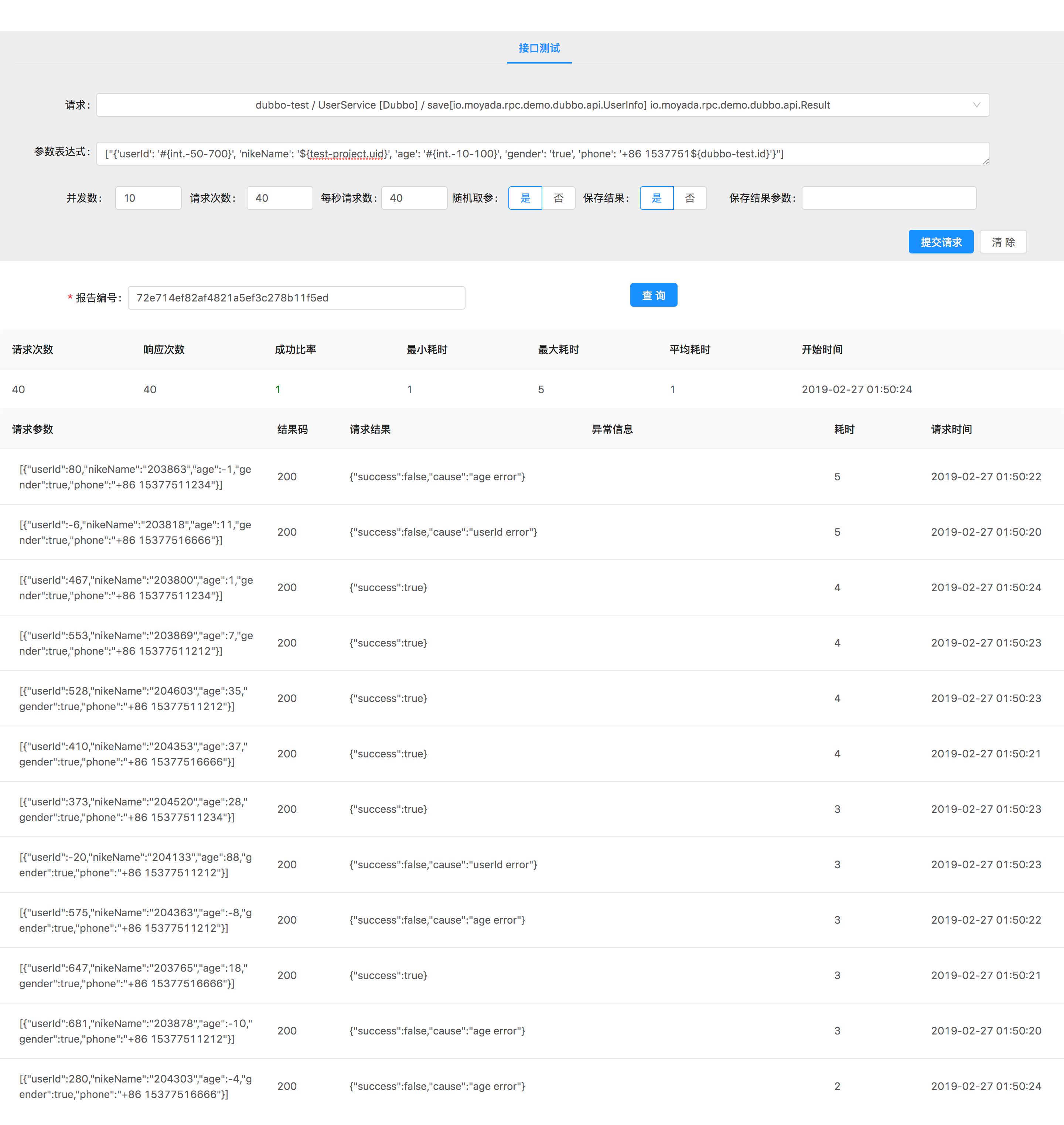Click the 保存结果参数 input field
Viewport: 1064px width, 1125px height.
coord(888,198)
